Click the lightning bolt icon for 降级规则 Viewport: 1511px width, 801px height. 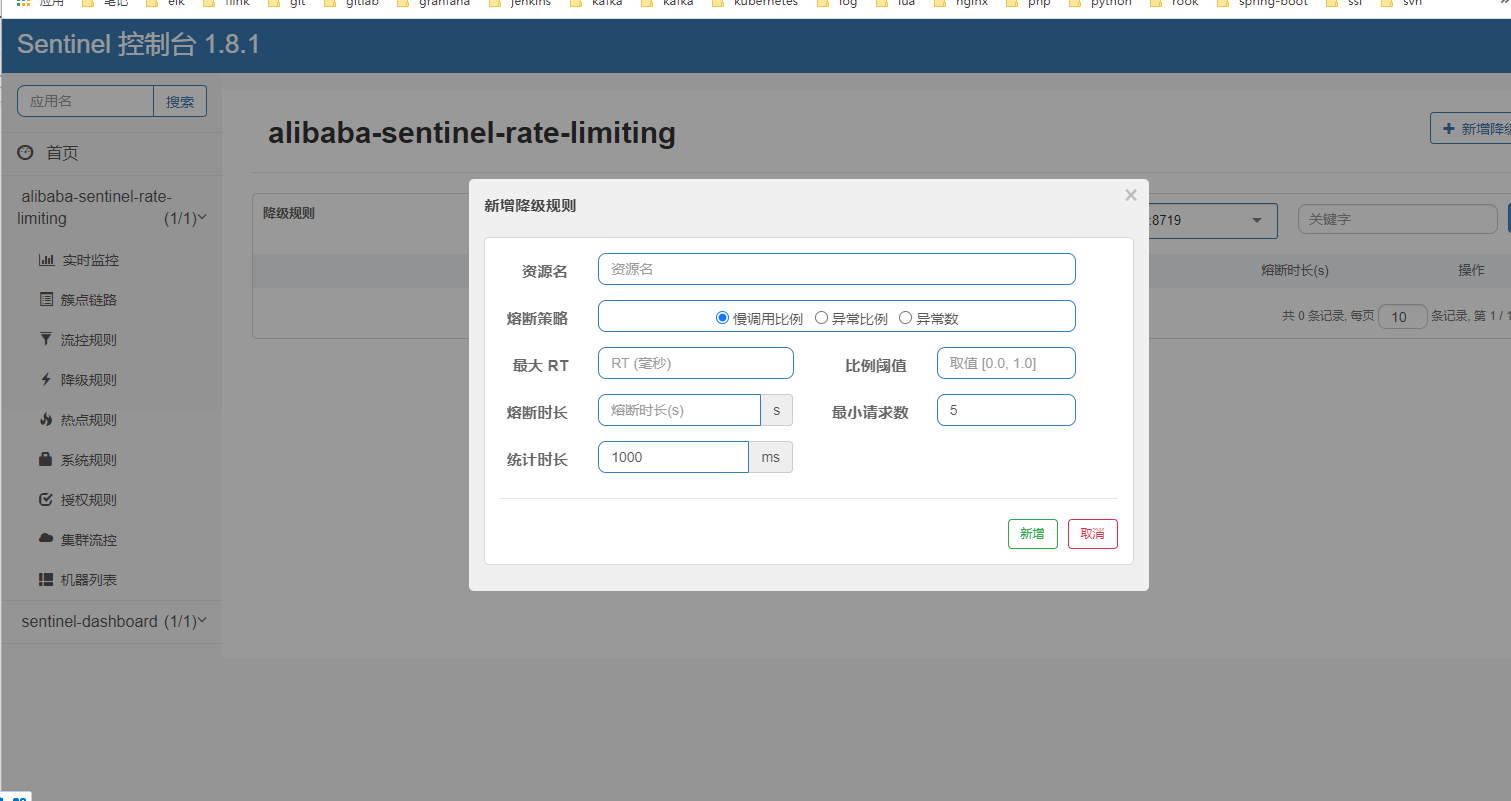click(x=46, y=380)
